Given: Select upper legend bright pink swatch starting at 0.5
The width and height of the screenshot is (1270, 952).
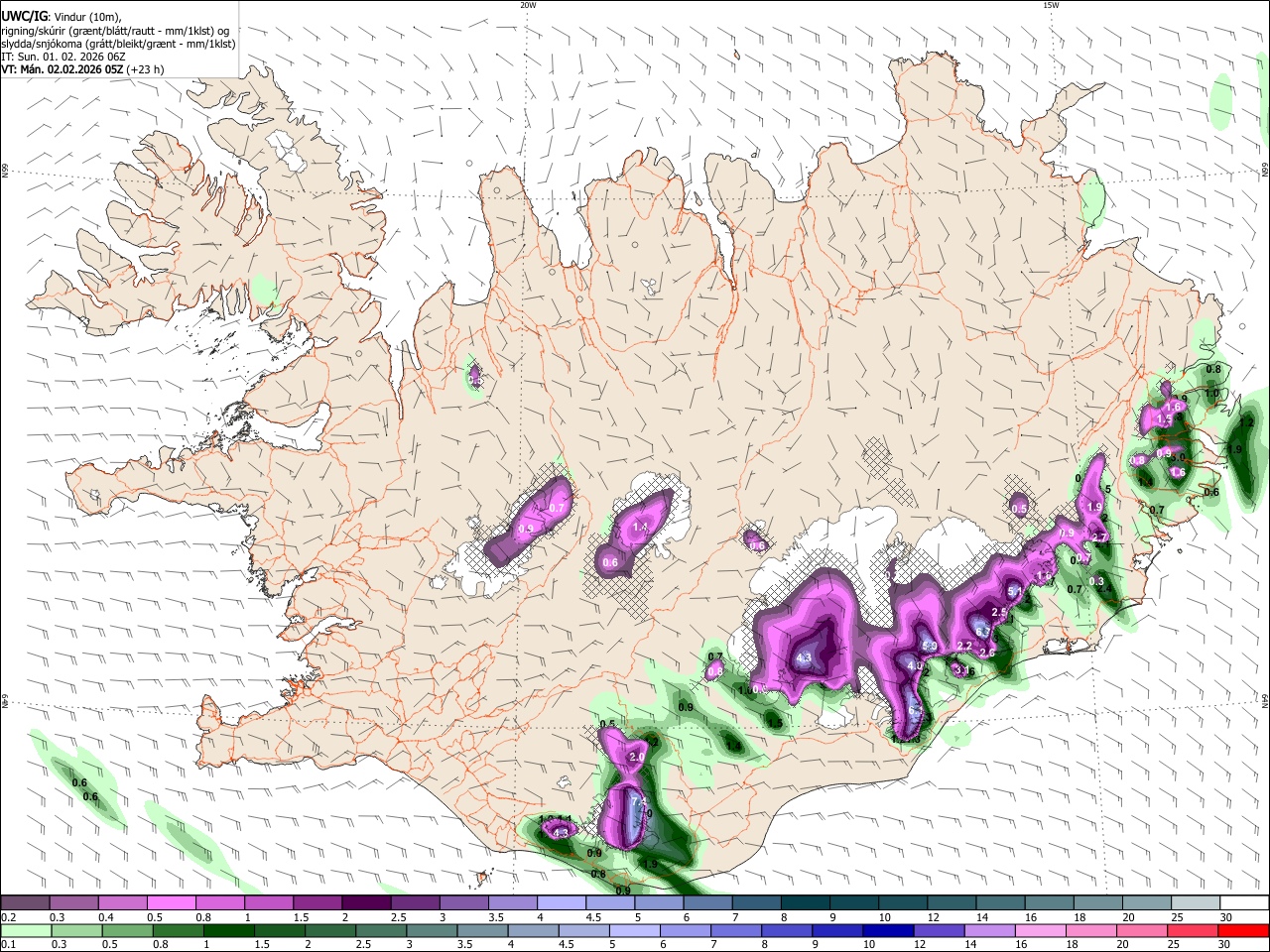Looking at the screenshot, I should click(x=171, y=902).
